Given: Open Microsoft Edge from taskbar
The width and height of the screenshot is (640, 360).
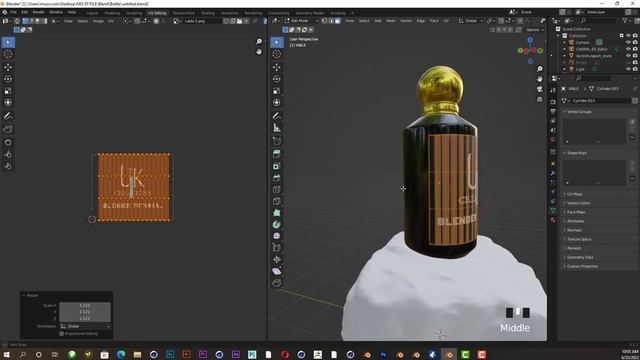Looking at the screenshot, I should 121,355.
